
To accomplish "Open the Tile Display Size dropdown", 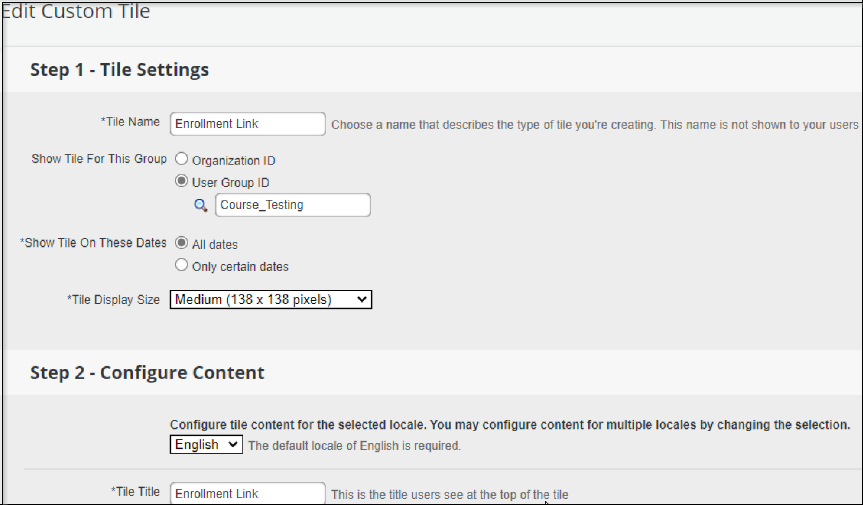I will (x=270, y=299).
